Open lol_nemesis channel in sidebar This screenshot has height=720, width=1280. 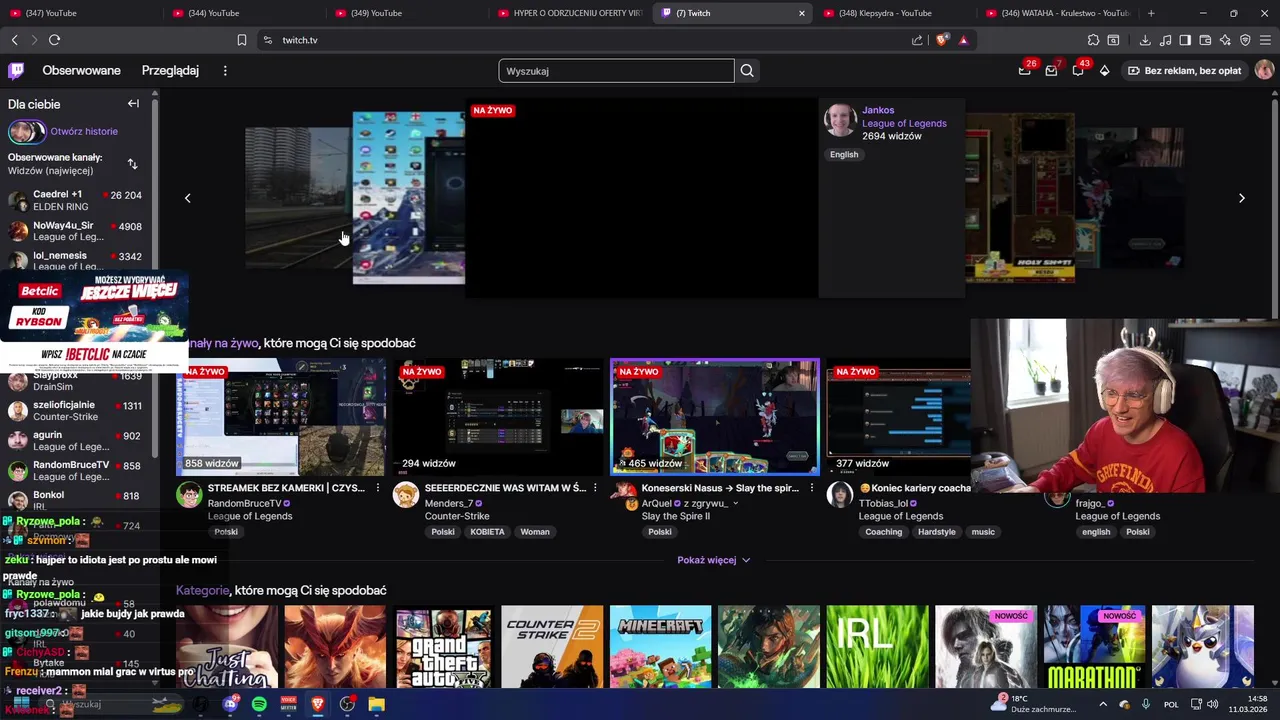tap(75, 260)
